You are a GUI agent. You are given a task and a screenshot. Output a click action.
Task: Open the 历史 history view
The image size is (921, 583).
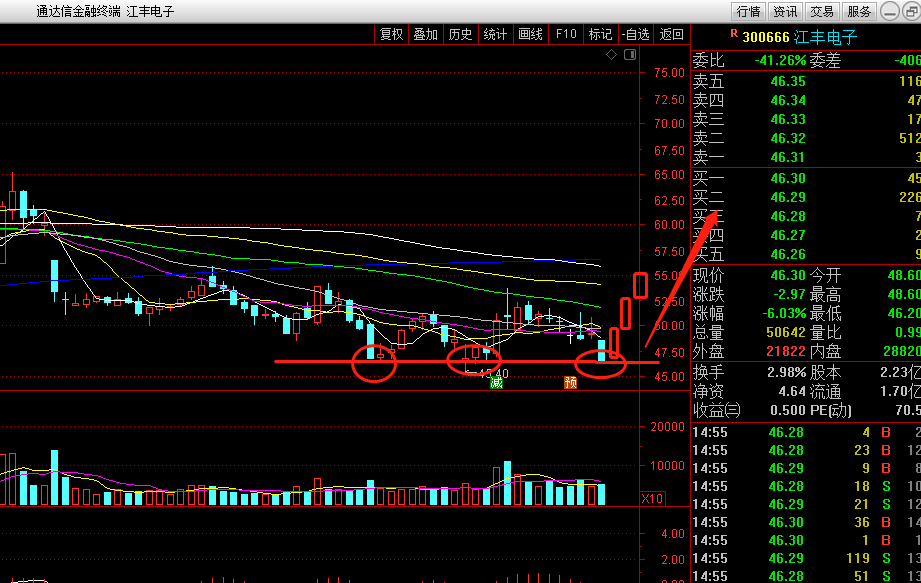460,34
